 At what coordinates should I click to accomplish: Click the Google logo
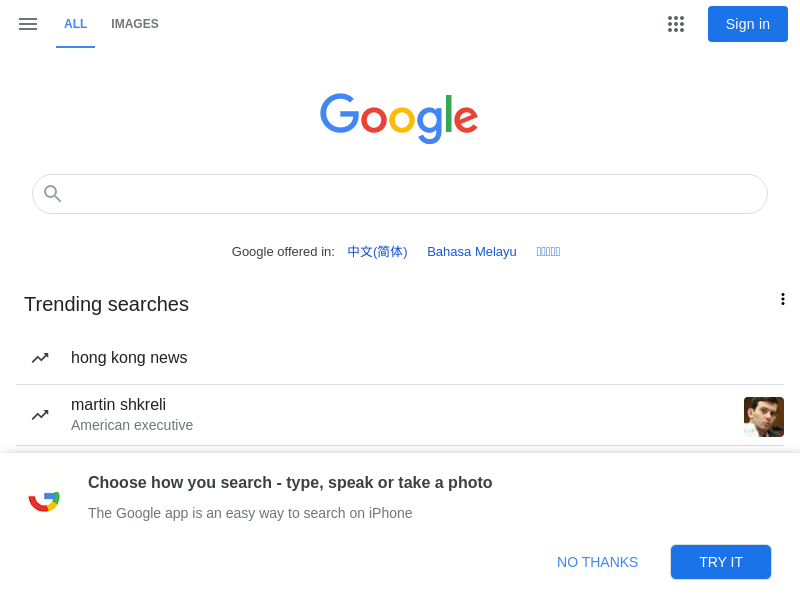399,118
